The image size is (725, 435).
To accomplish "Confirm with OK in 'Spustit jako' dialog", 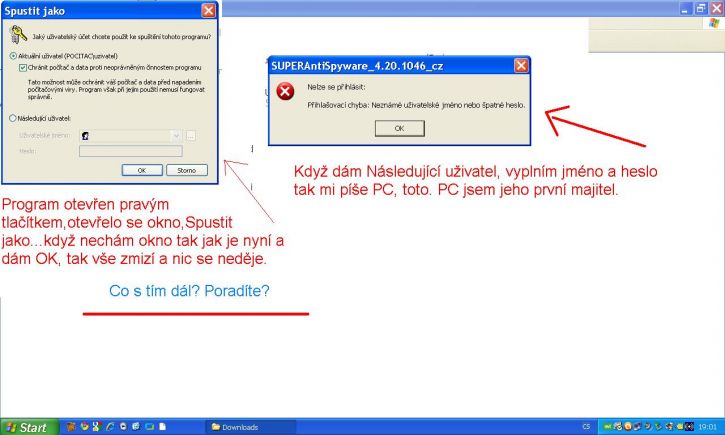I will tap(142, 170).
